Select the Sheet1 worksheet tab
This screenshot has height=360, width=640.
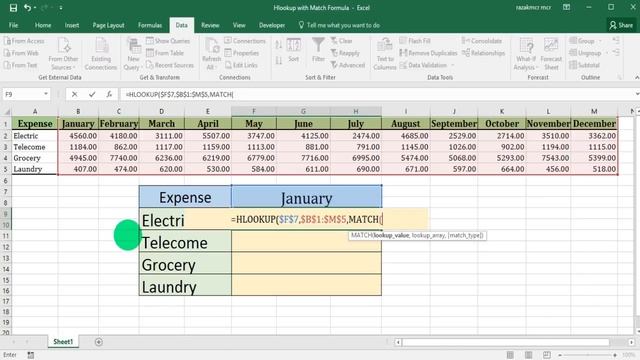63,342
